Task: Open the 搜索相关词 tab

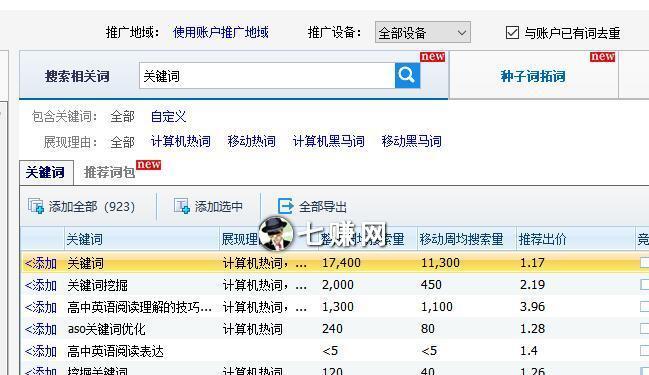Action: pyautogui.click(x=77, y=76)
